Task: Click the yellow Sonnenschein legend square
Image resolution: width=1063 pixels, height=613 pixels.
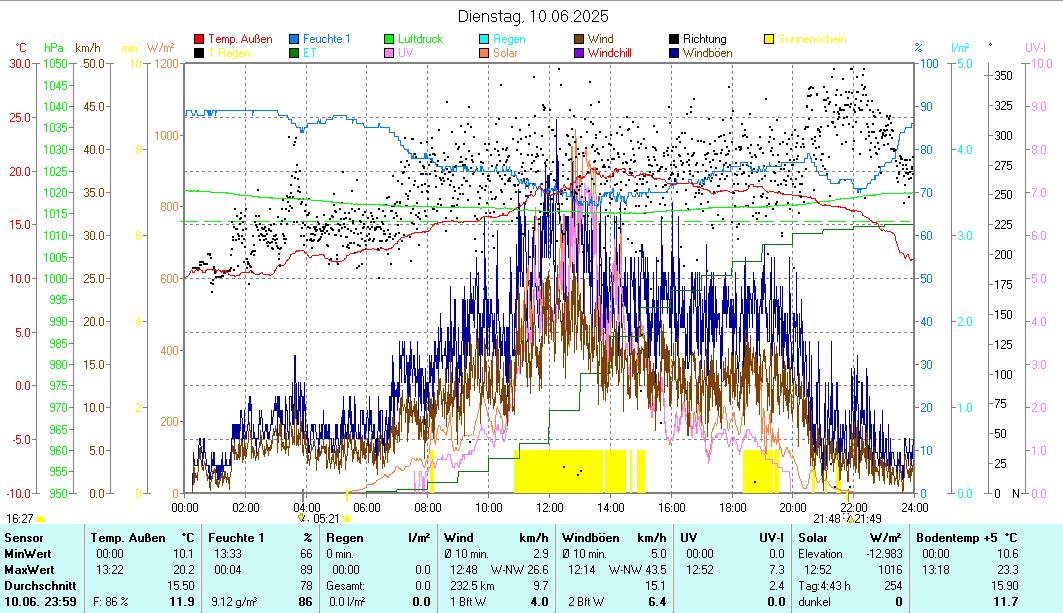Action: (770, 39)
